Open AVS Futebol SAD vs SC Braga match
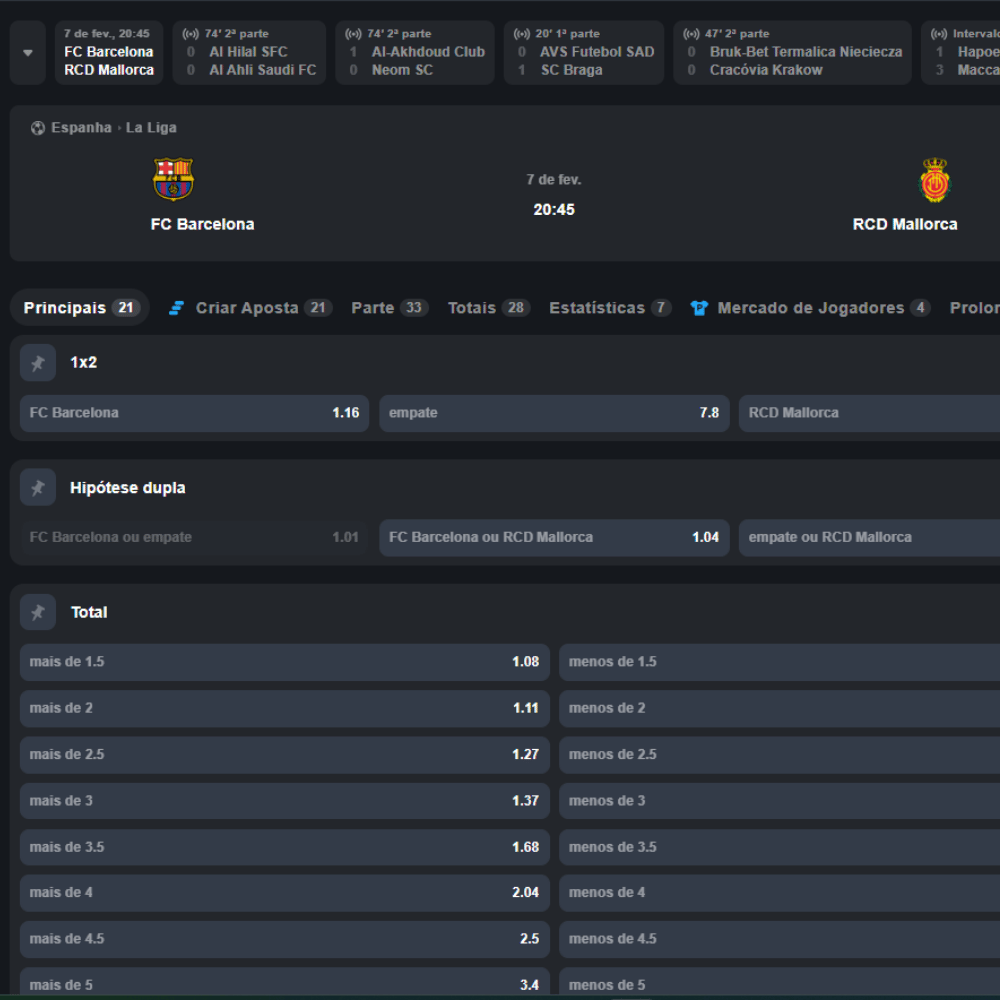This screenshot has width=1000, height=1000. tap(584, 52)
